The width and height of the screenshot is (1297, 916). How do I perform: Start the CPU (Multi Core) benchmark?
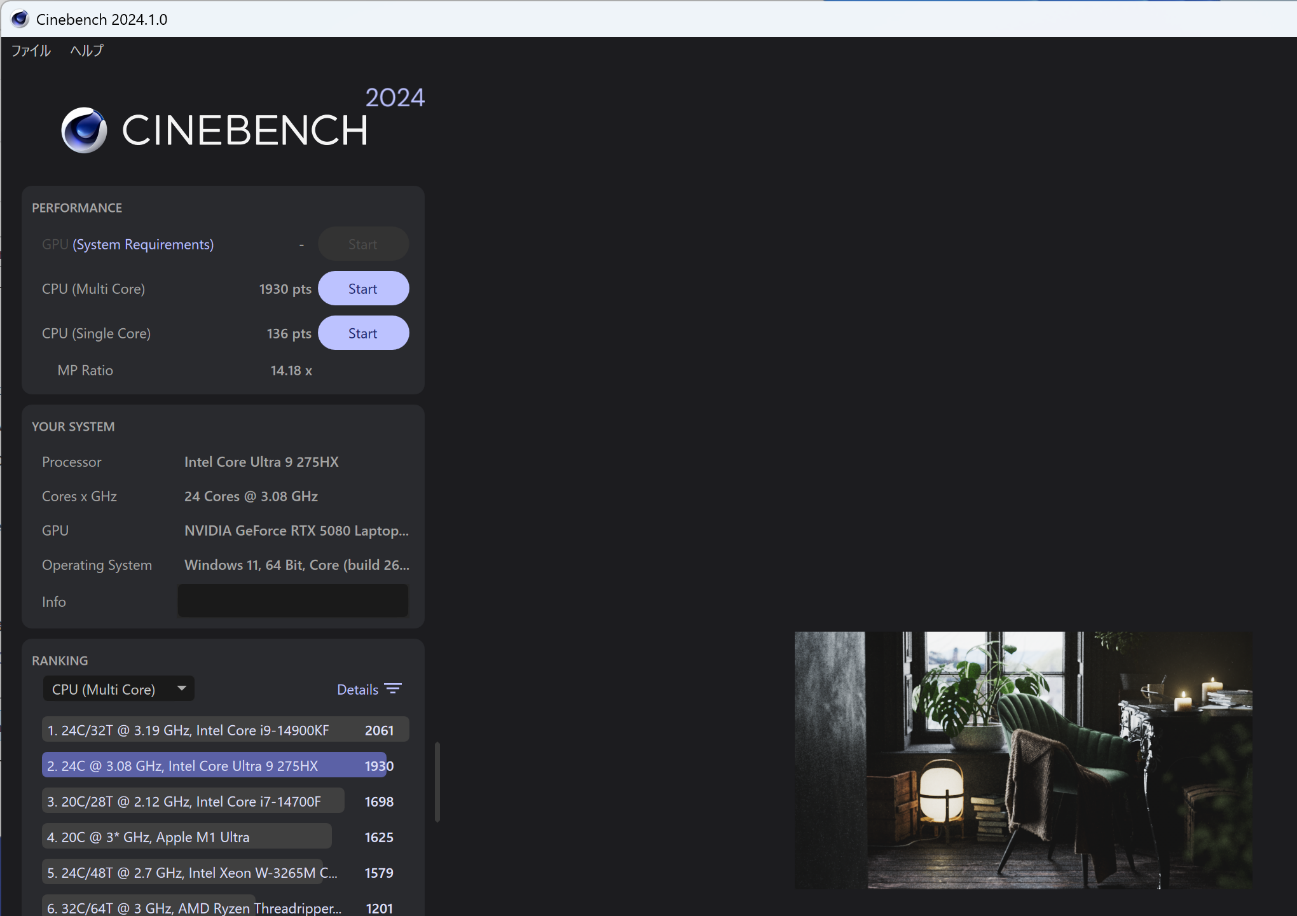363,289
